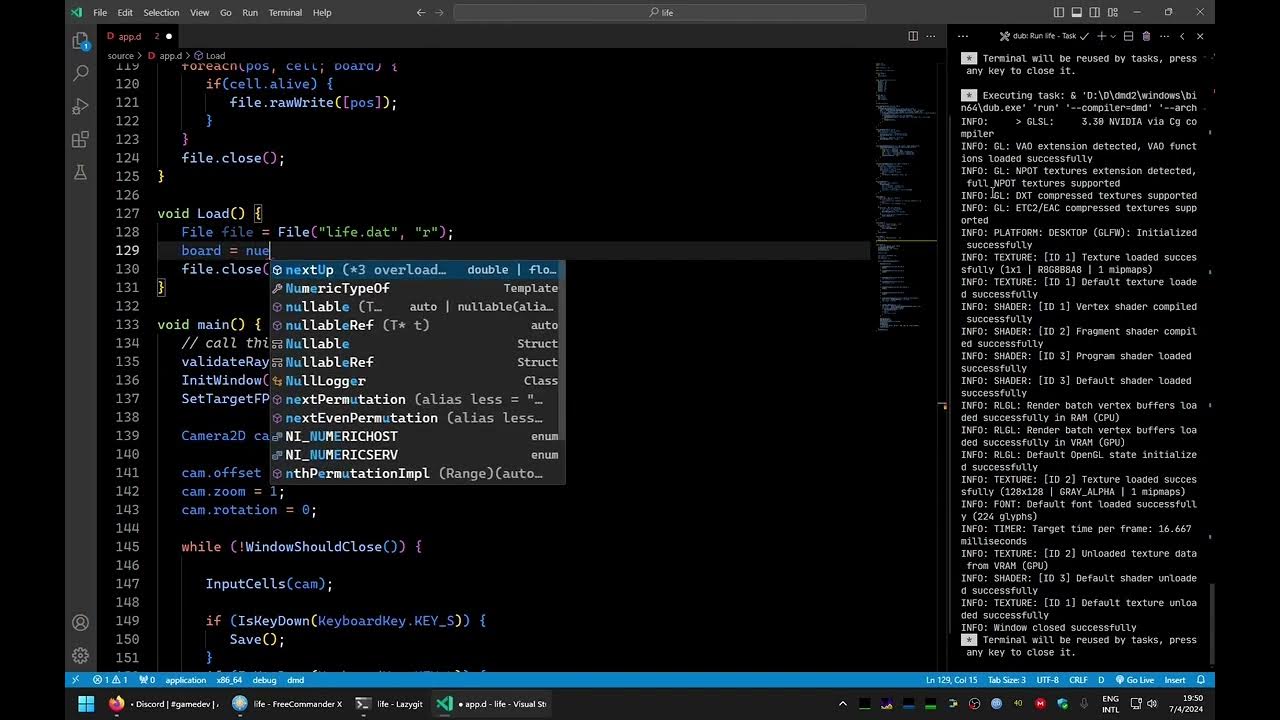Open the Accounts icon above the gear
1280x720 pixels.
click(80, 622)
